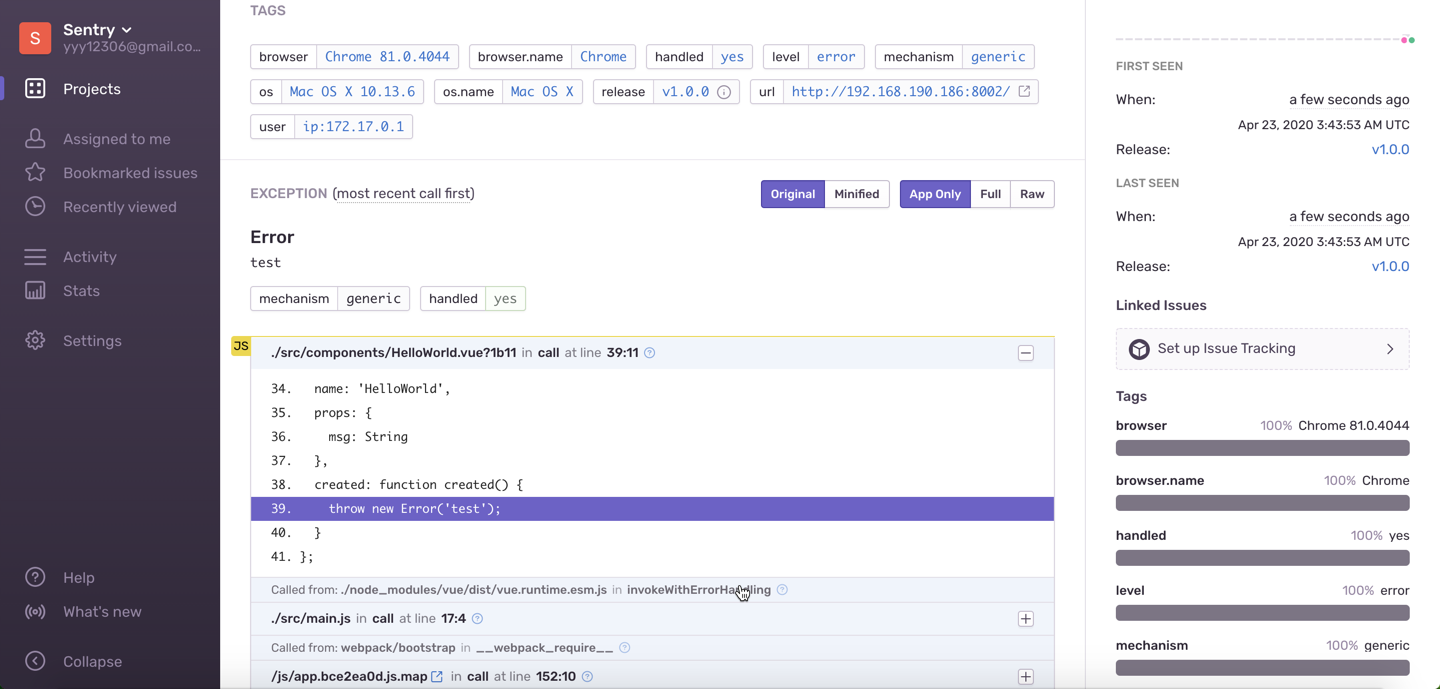The height and width of the screenshot is (689, 1440).
Task: Open the First Seen v1.0.0 release link
Action: tap(1390, 149)
